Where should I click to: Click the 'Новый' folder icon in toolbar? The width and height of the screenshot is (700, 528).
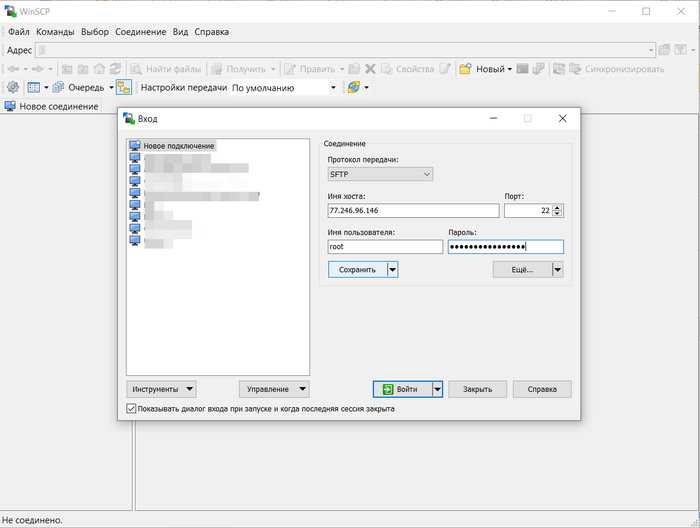[x=465, y=69]
